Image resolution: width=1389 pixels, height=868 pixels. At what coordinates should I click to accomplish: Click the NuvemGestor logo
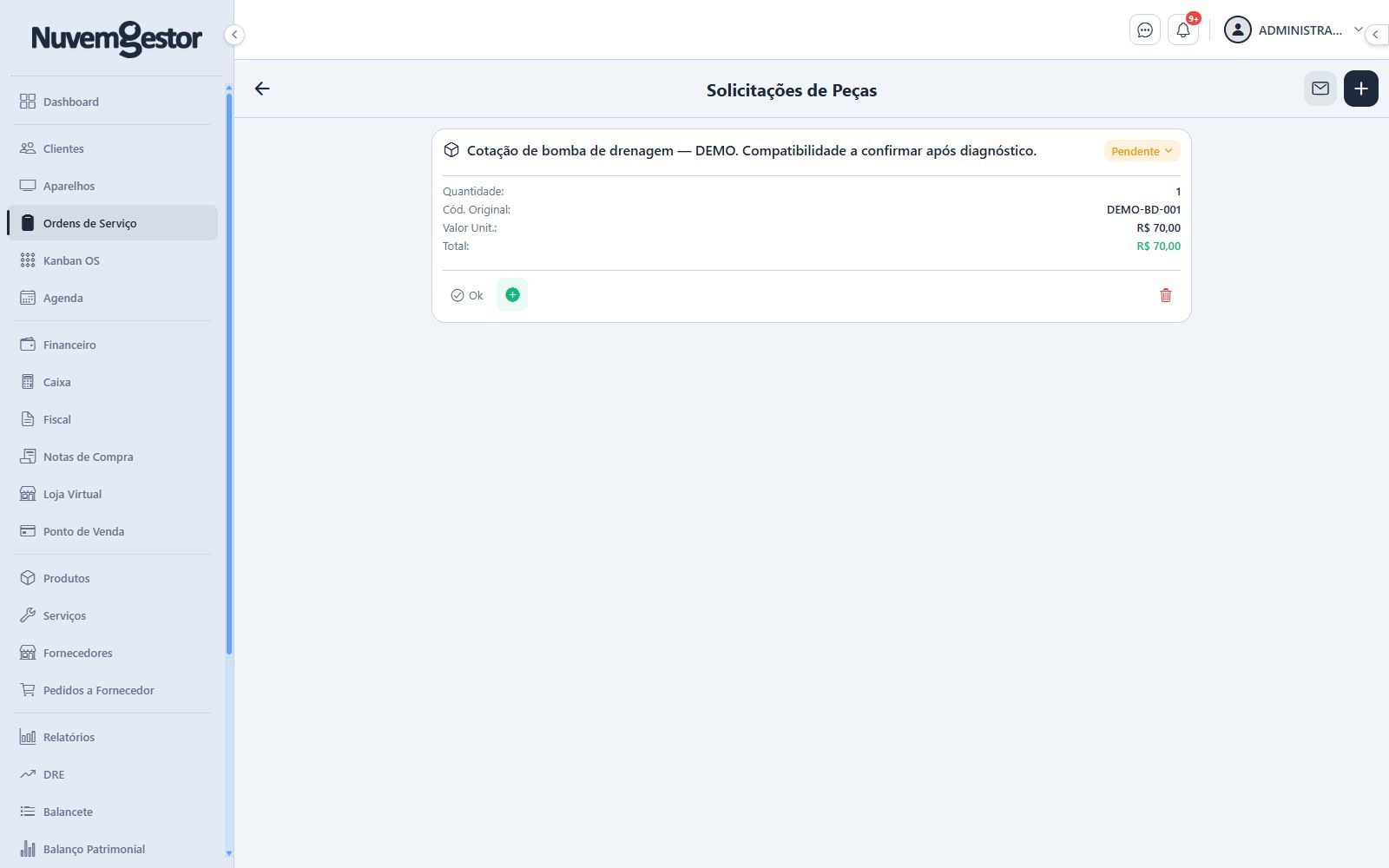pos(116,39)
